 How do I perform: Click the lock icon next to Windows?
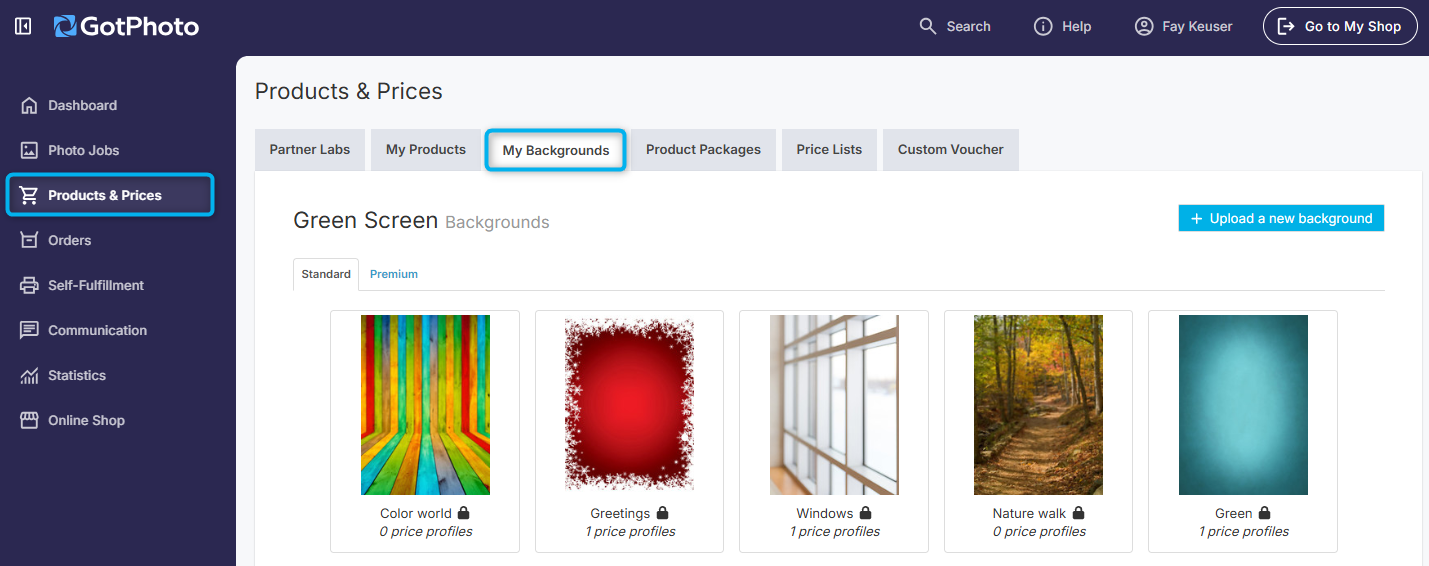[x=865, y=513]
